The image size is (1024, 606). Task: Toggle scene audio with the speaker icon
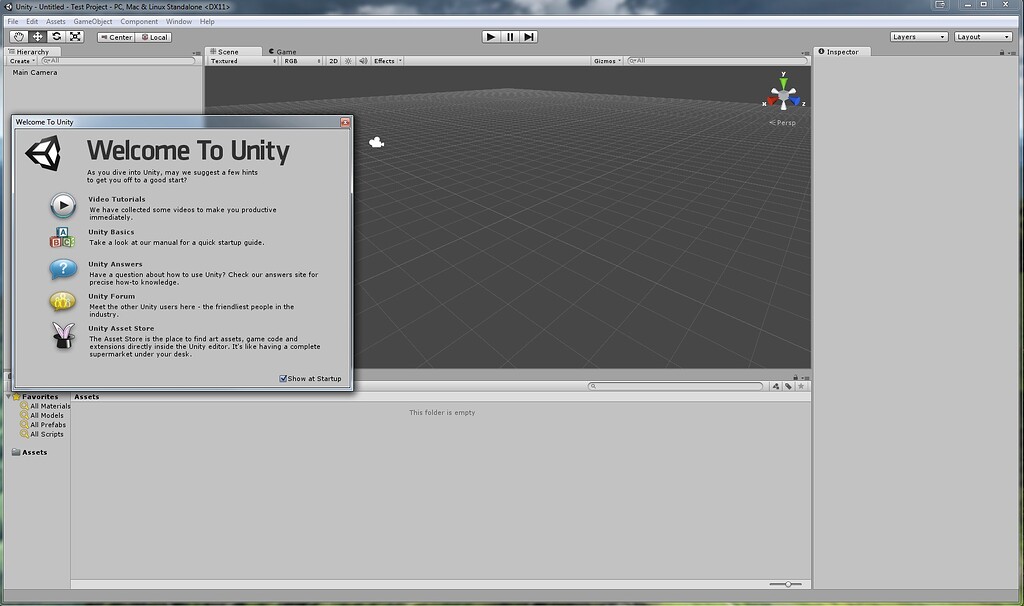point(361,60)
